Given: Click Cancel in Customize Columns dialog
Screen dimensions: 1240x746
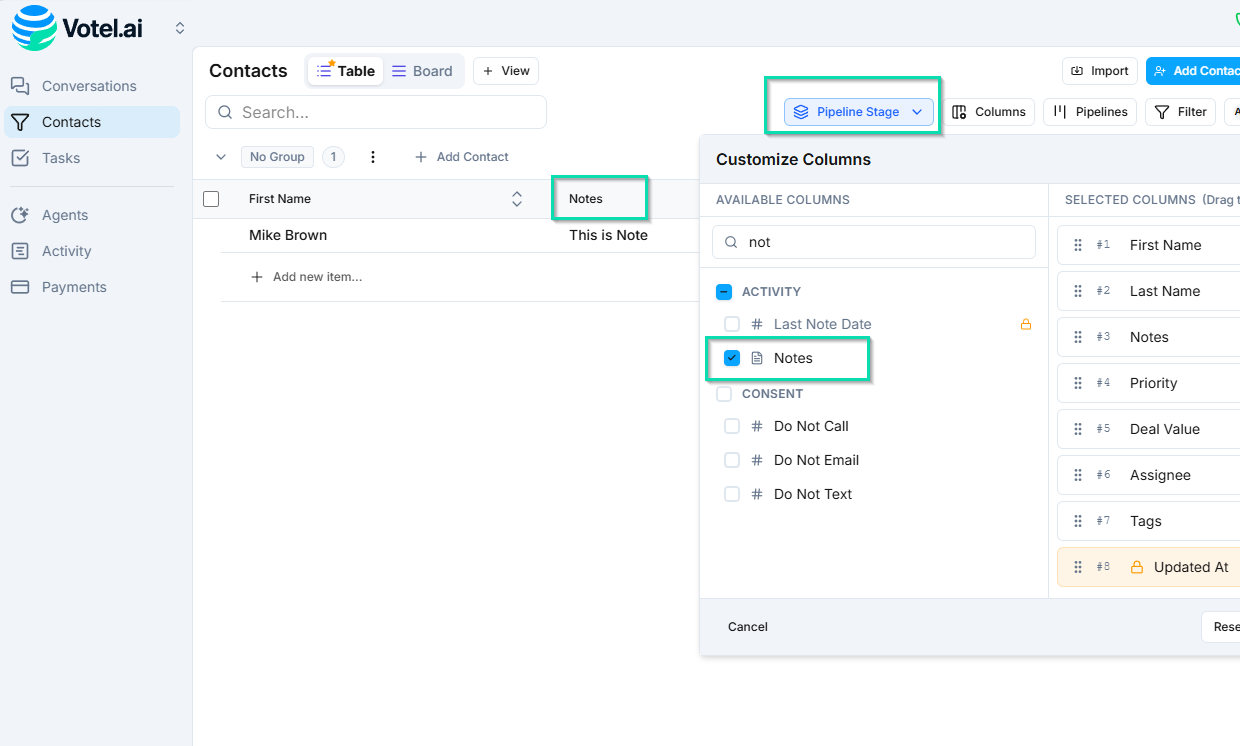Looking at the screenshot, I should point(747,627).
